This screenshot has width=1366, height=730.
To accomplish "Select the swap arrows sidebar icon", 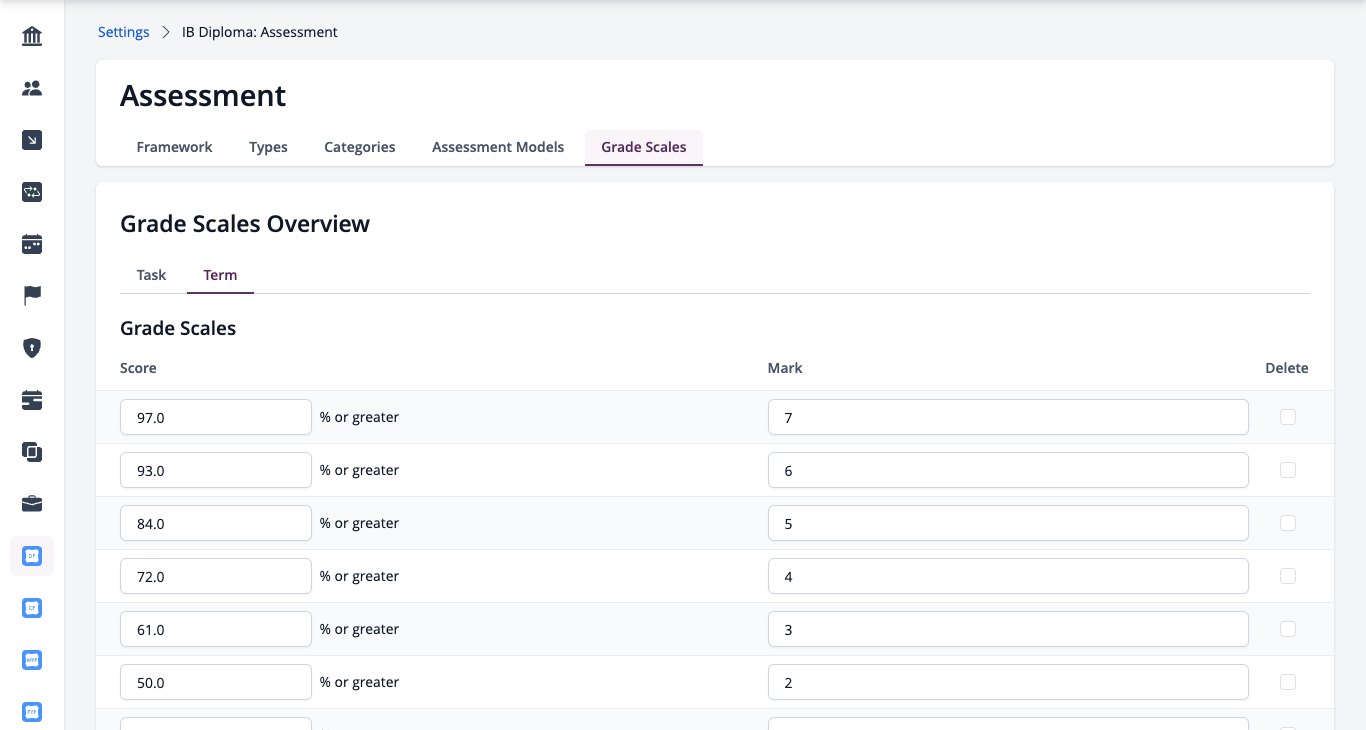I will point(32,192).
